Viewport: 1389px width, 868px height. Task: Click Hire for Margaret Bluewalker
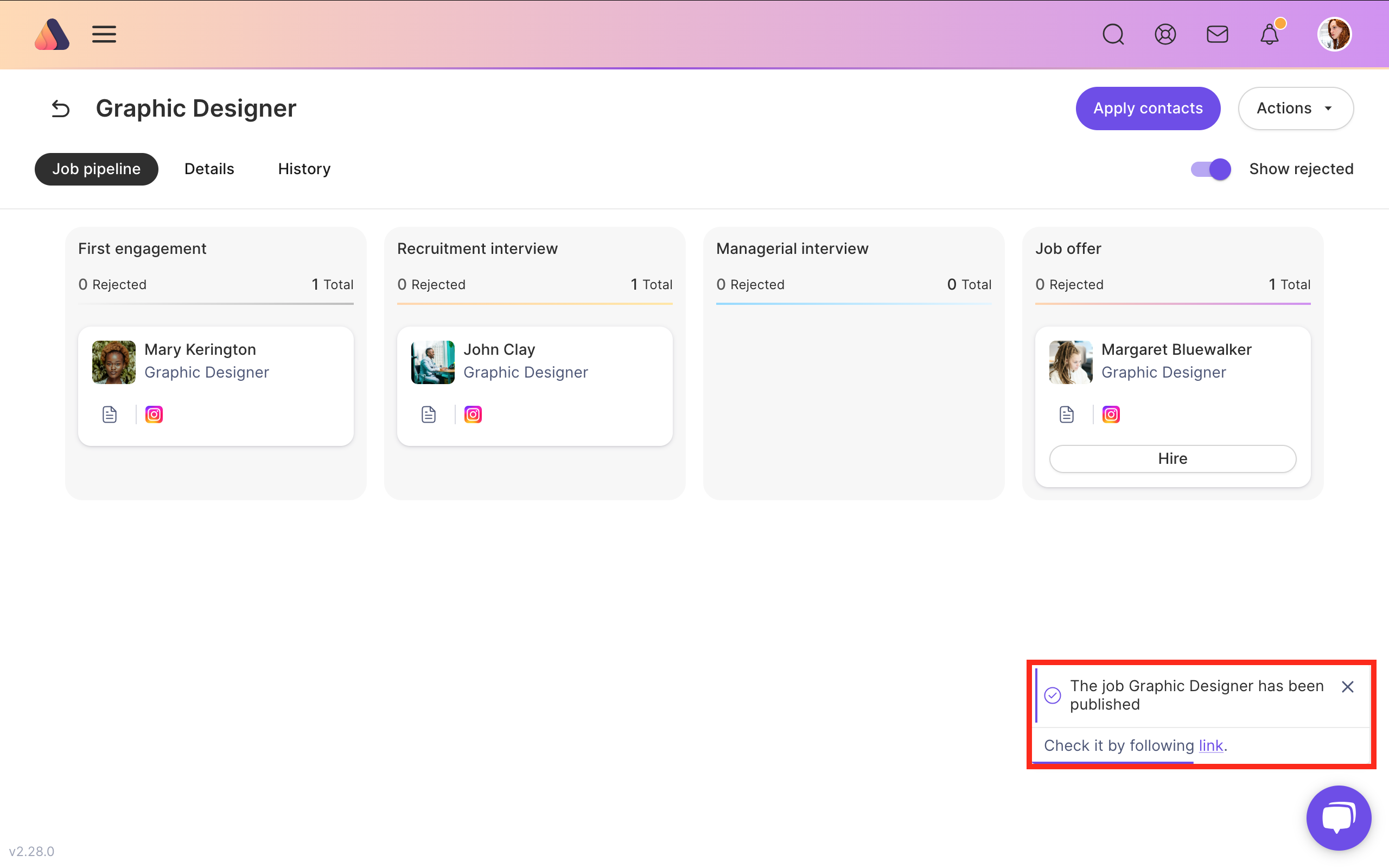(1173, 459)
